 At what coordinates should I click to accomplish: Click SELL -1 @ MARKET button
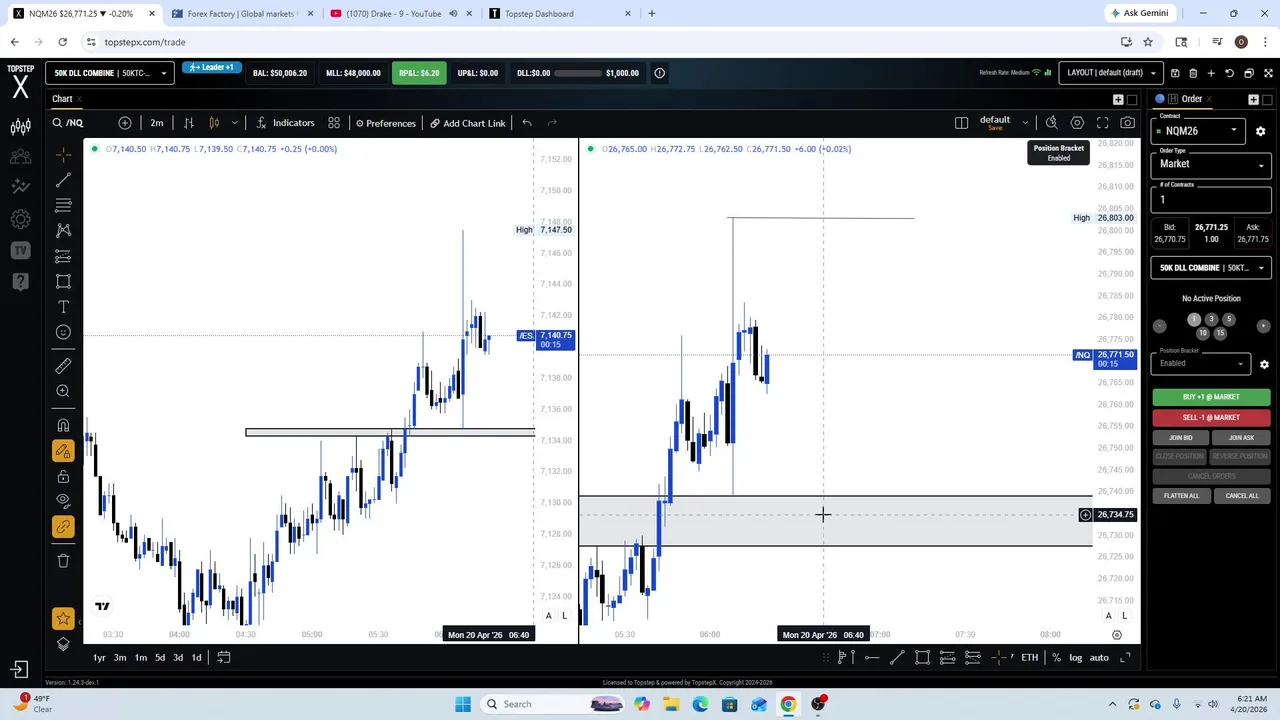tap(1211, 418)
